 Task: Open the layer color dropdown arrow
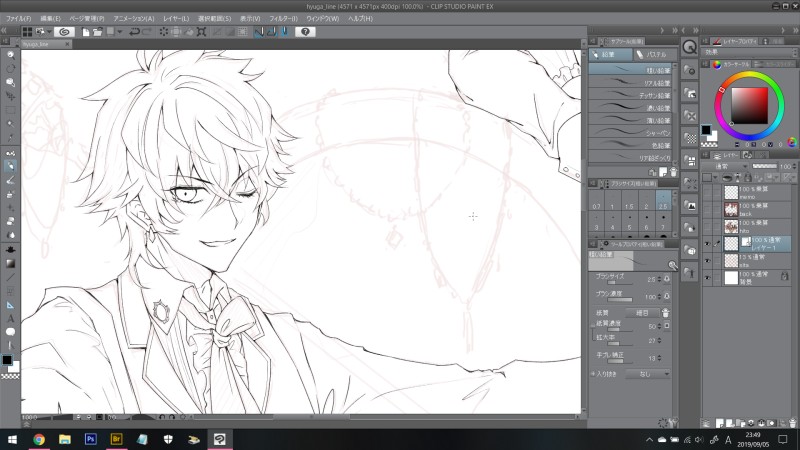point(715,178)
